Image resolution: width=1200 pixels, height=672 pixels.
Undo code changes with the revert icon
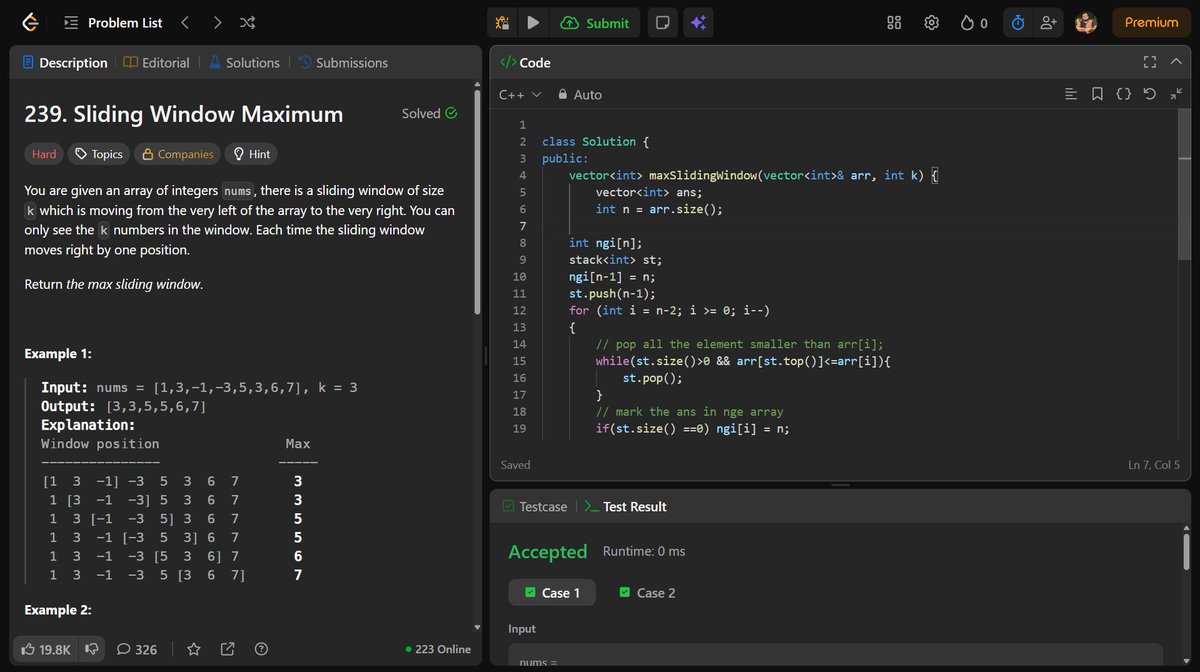[1150, 93]
